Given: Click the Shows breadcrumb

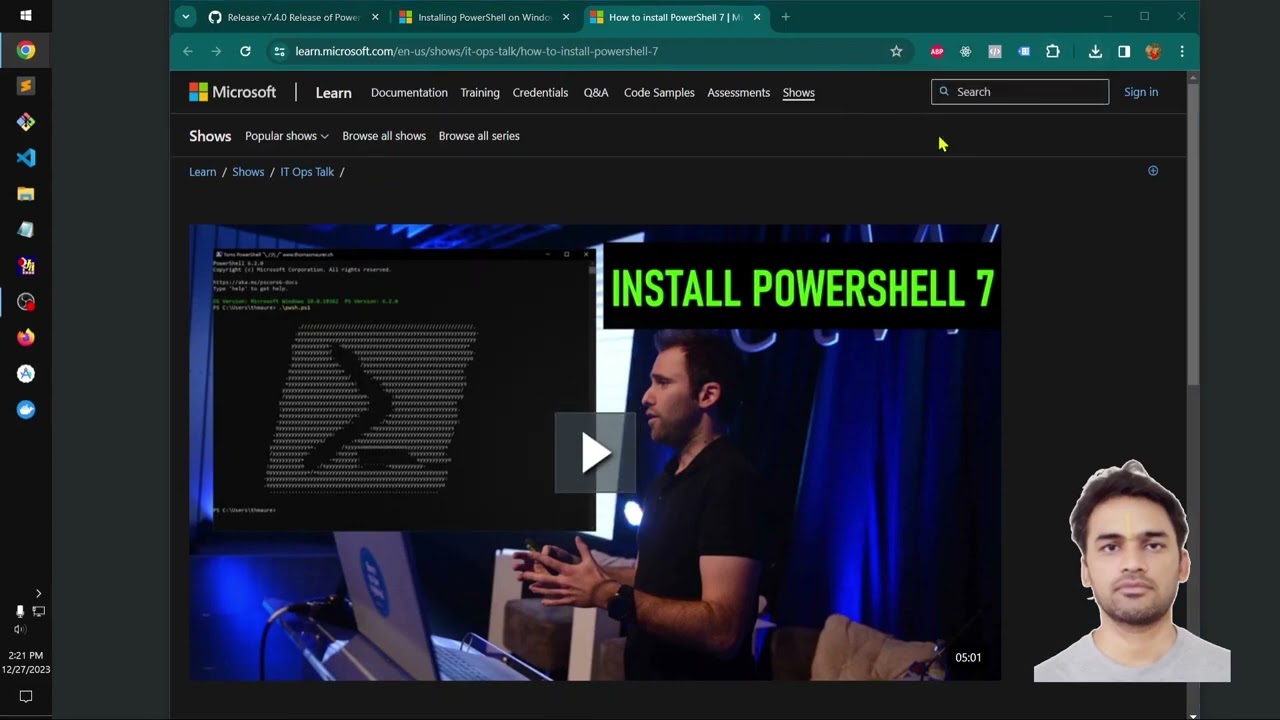Looking at the screenshot, I should tap(248, 172).
